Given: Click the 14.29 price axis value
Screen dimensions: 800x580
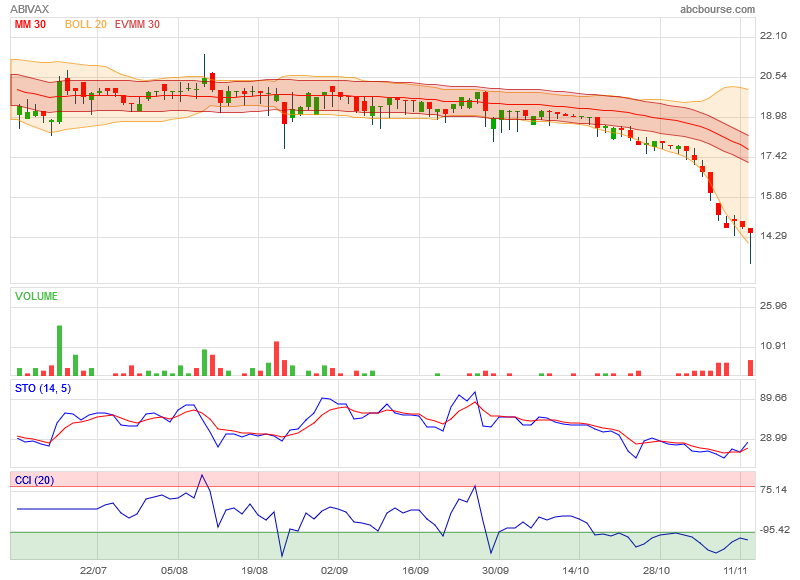Looking at the screenshot, I should click(773, 235).
